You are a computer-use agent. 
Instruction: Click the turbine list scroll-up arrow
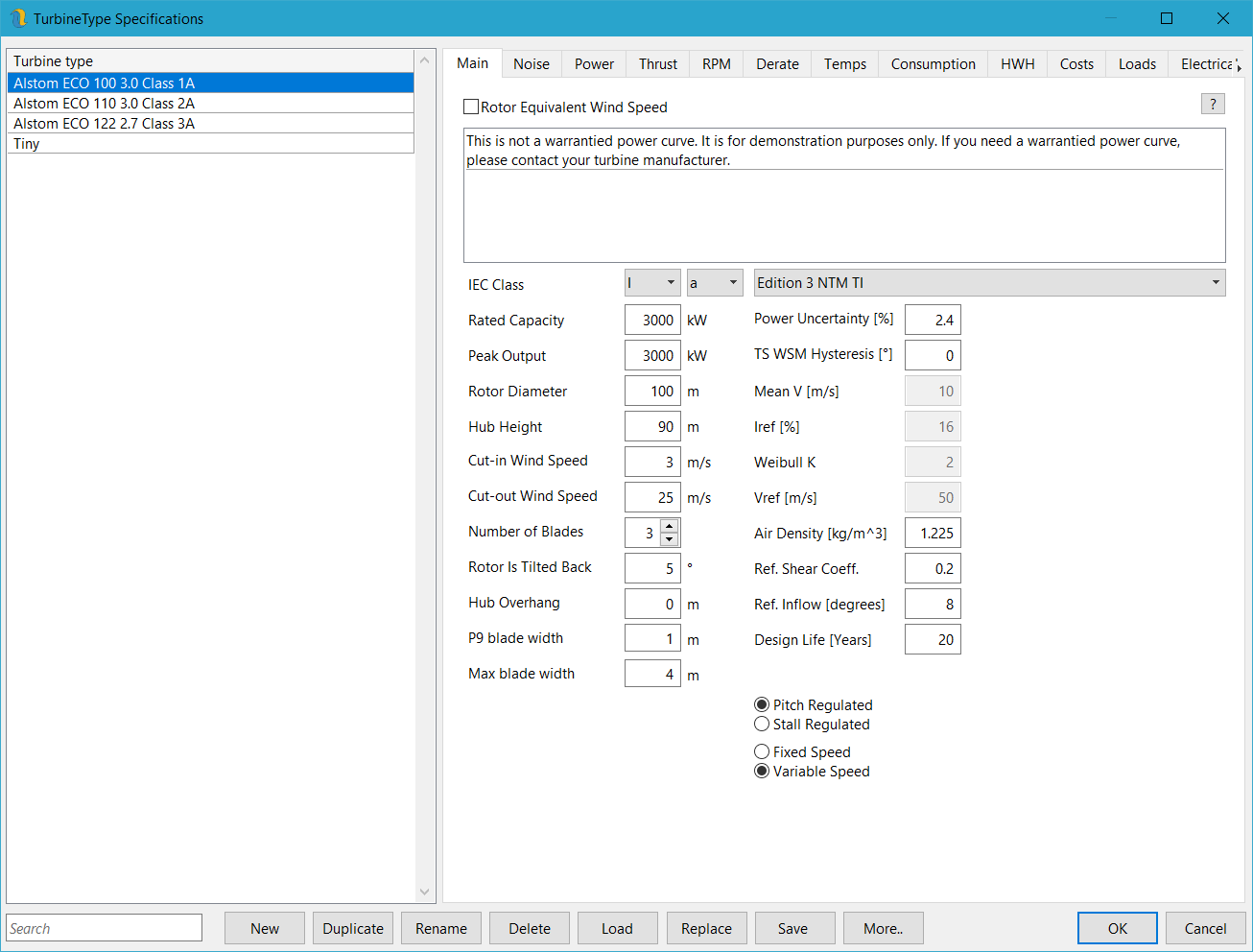425,60
